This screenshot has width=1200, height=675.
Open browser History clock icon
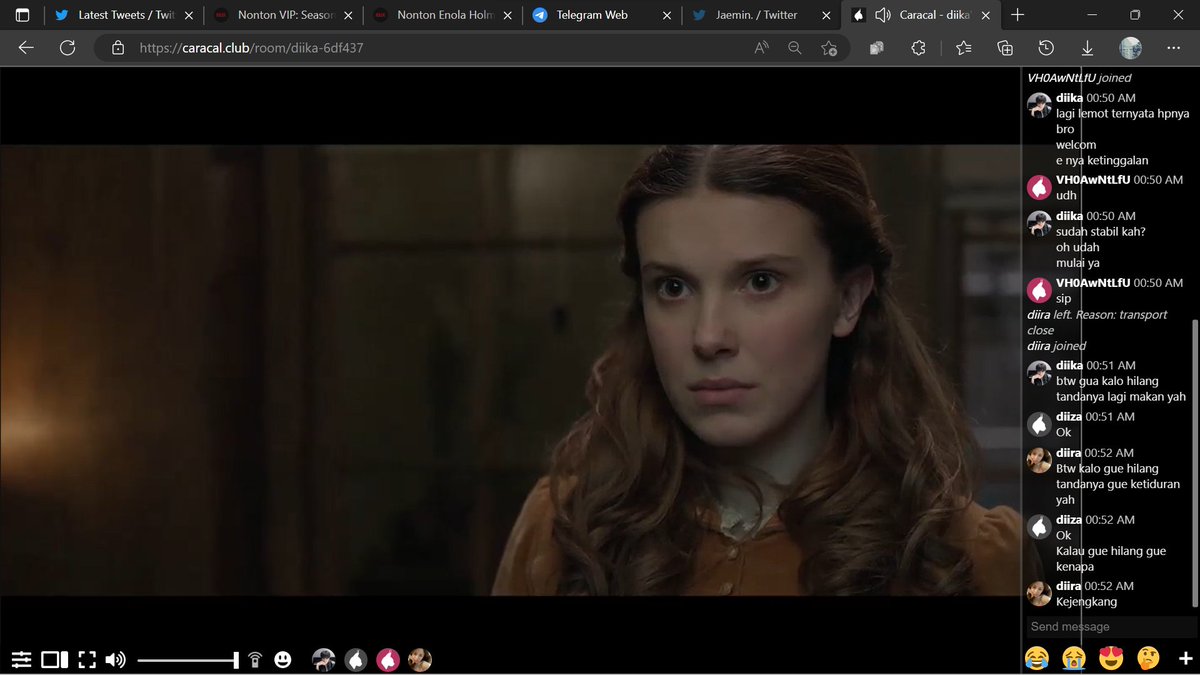pyautogui.click(x=1046, y=48)
